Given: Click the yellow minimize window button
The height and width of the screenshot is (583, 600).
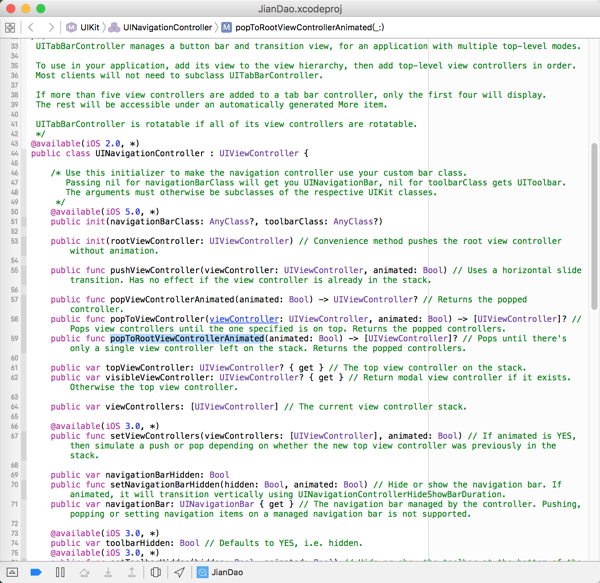Looking at the screenshot, I should pyautogui.click(x=26, y=8).
